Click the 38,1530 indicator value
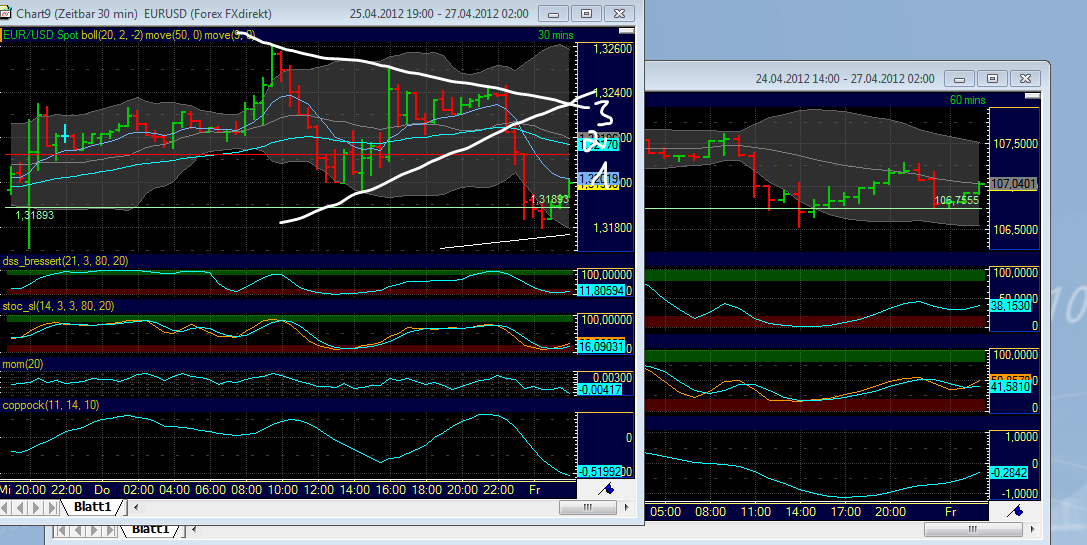 tap(1010, 305)
